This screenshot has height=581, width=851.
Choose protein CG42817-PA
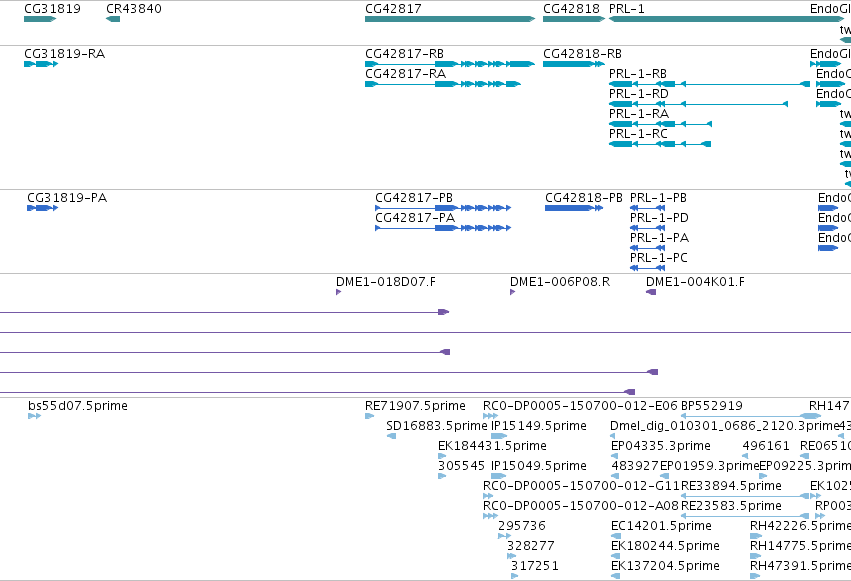415,218
